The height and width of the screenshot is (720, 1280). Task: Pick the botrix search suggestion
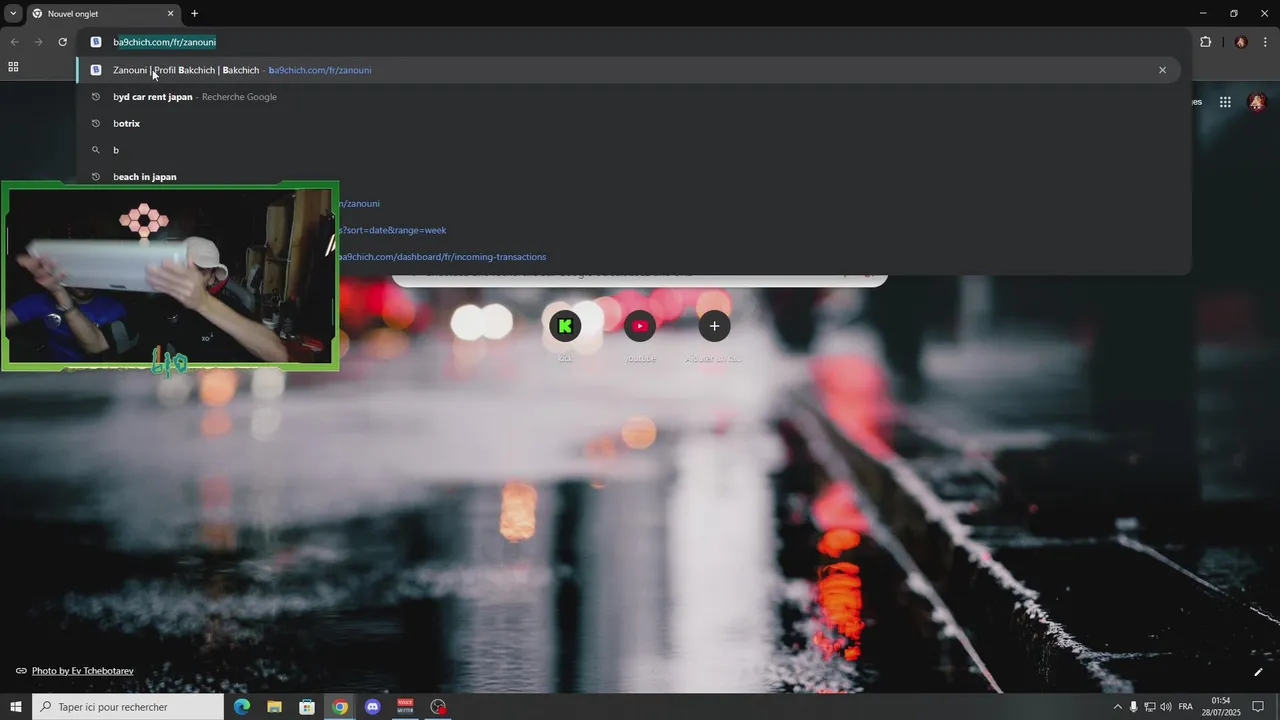point(630,123)
